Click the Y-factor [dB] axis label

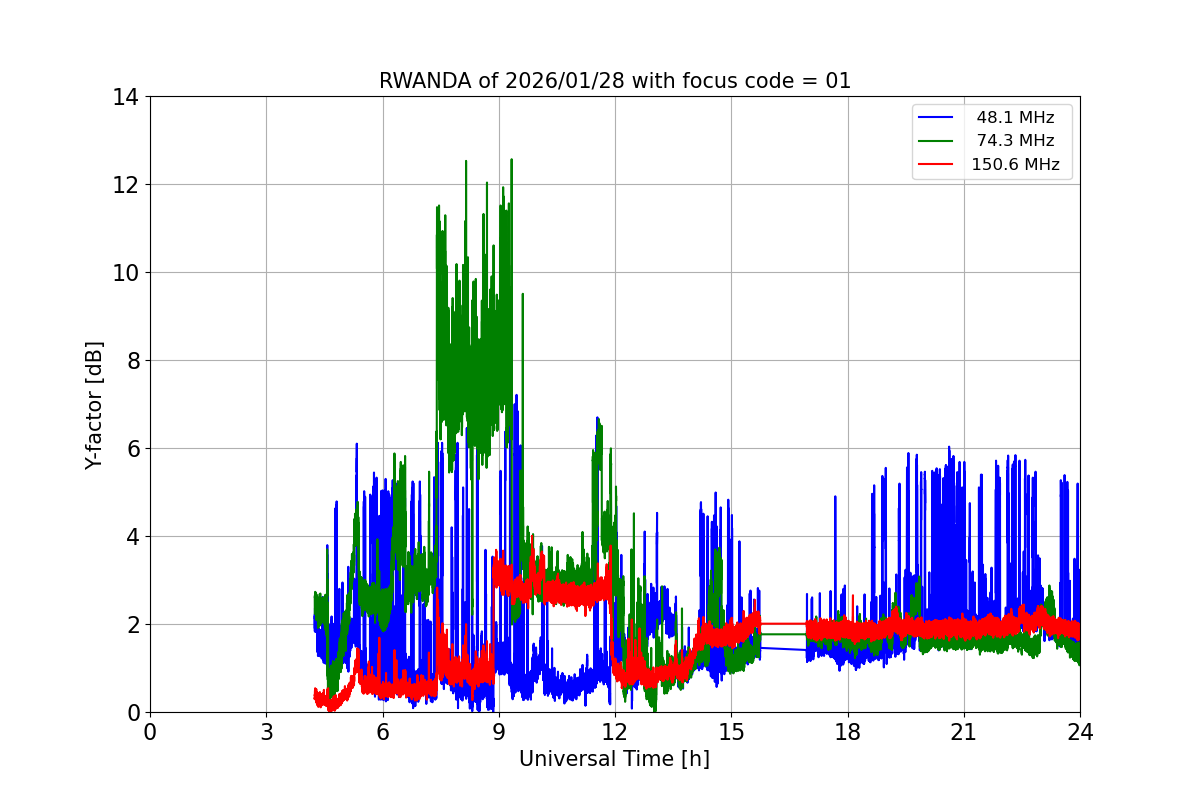point(94,405)
